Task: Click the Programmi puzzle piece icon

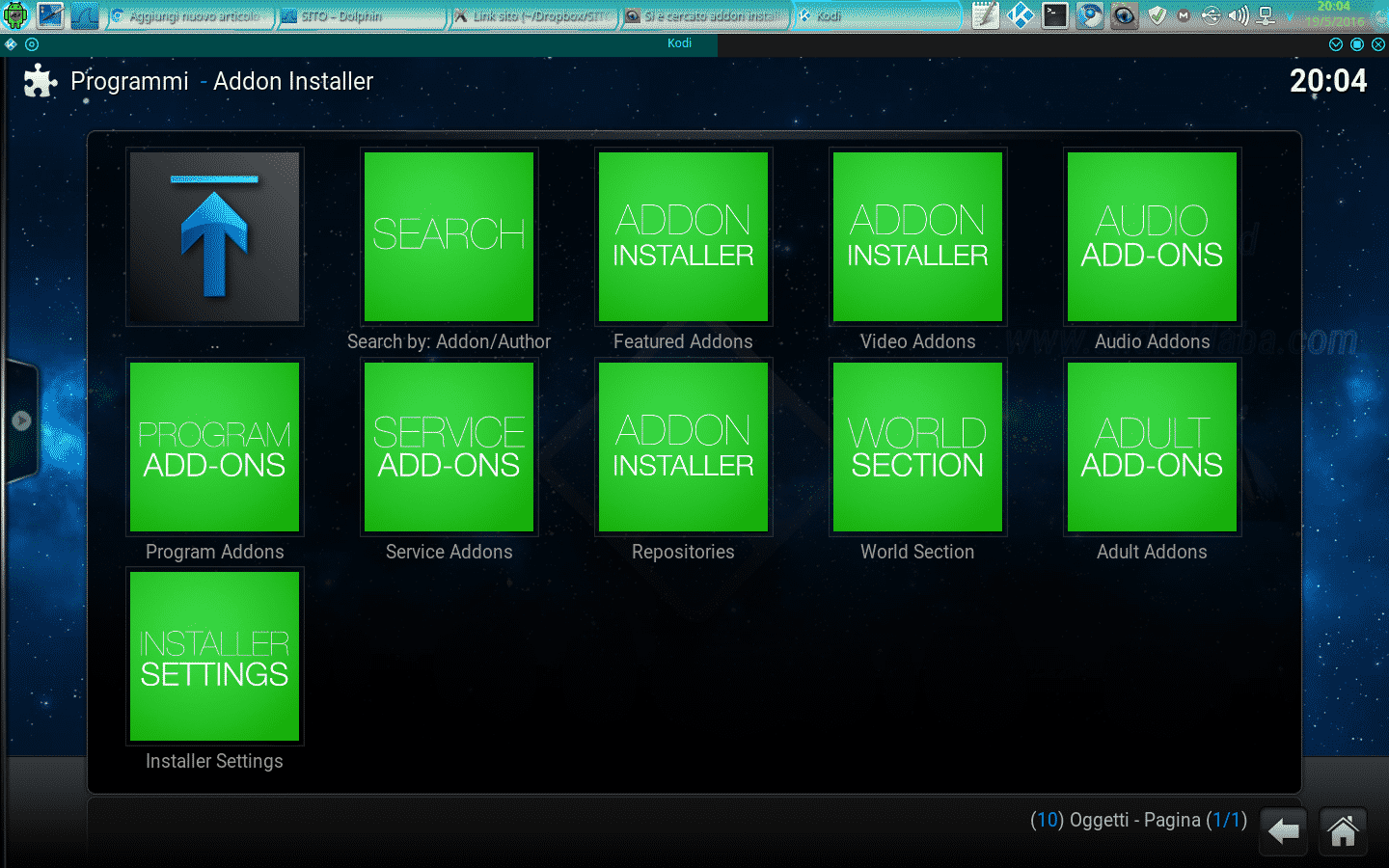Action: (41, 81)
